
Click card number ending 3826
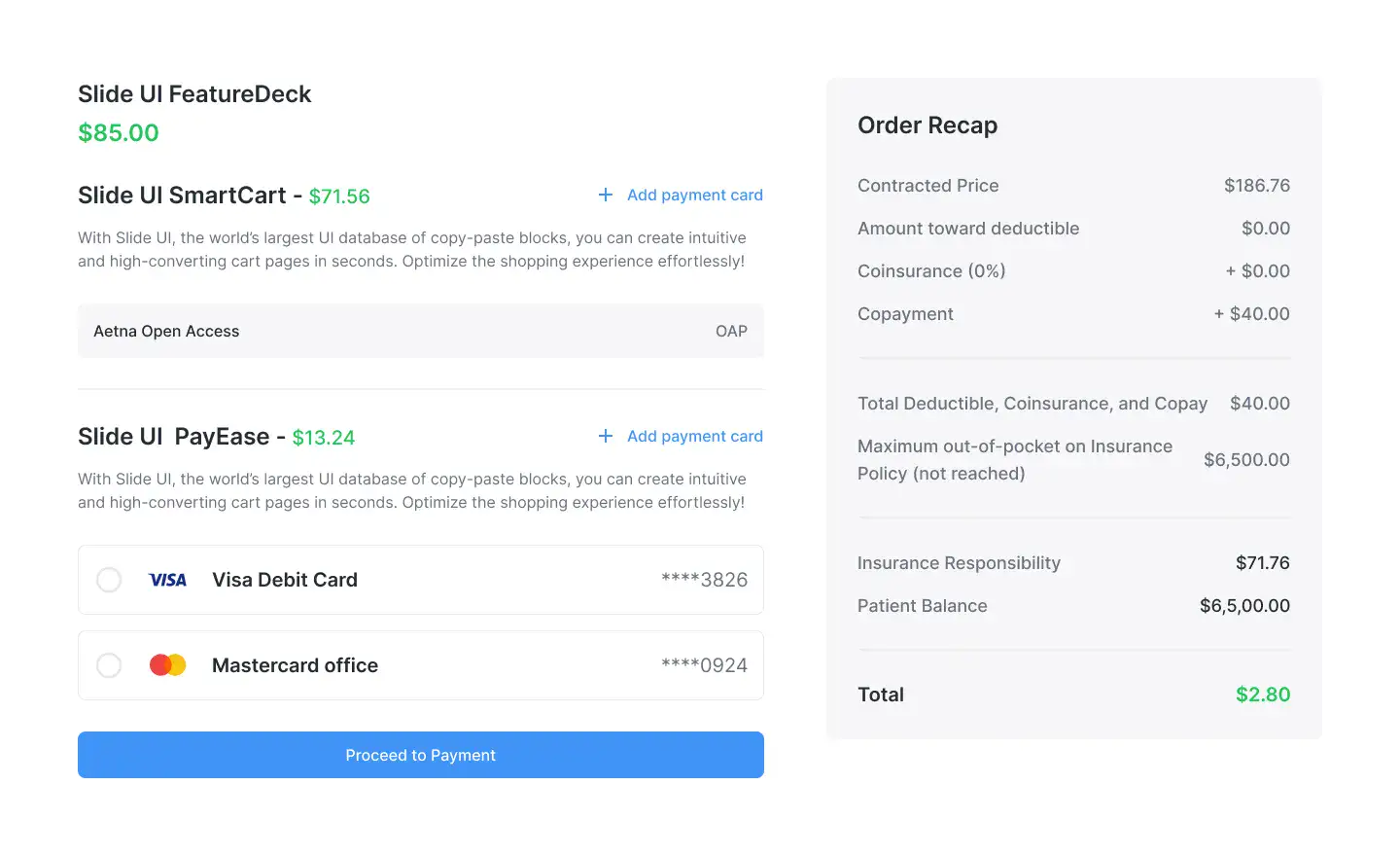tap(704, 580)
